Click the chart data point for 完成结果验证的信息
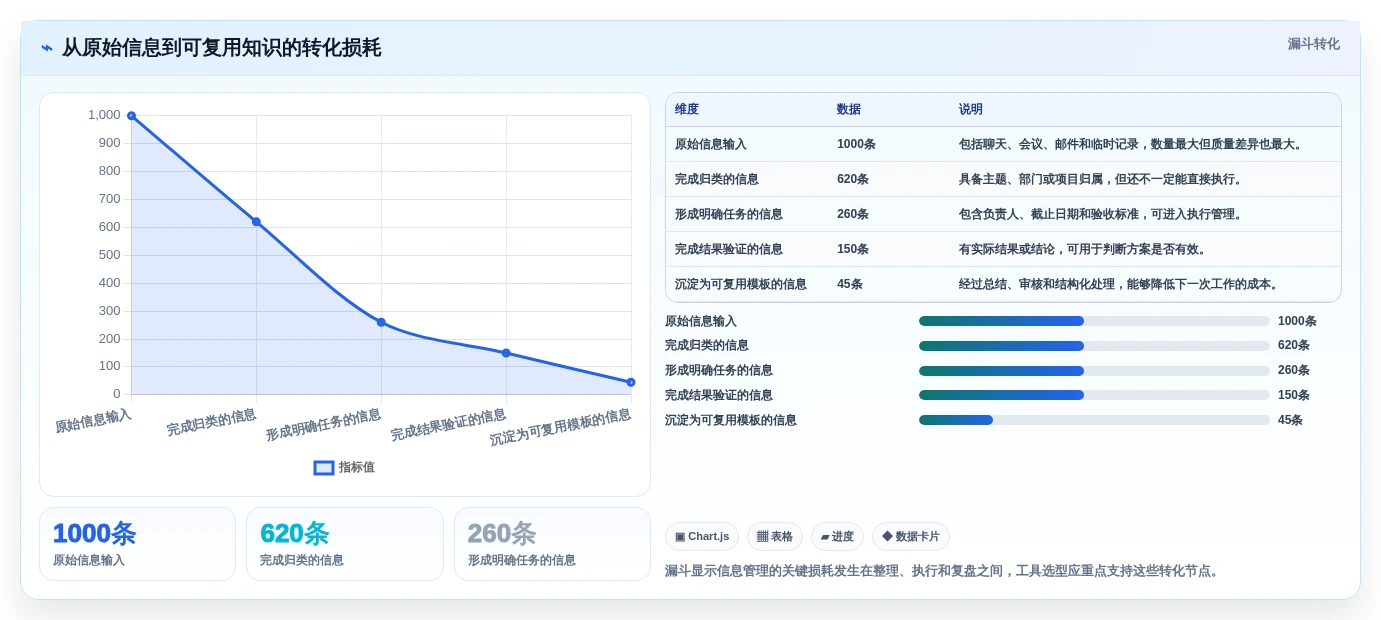 pyautogui.click(x=506, y=353)
